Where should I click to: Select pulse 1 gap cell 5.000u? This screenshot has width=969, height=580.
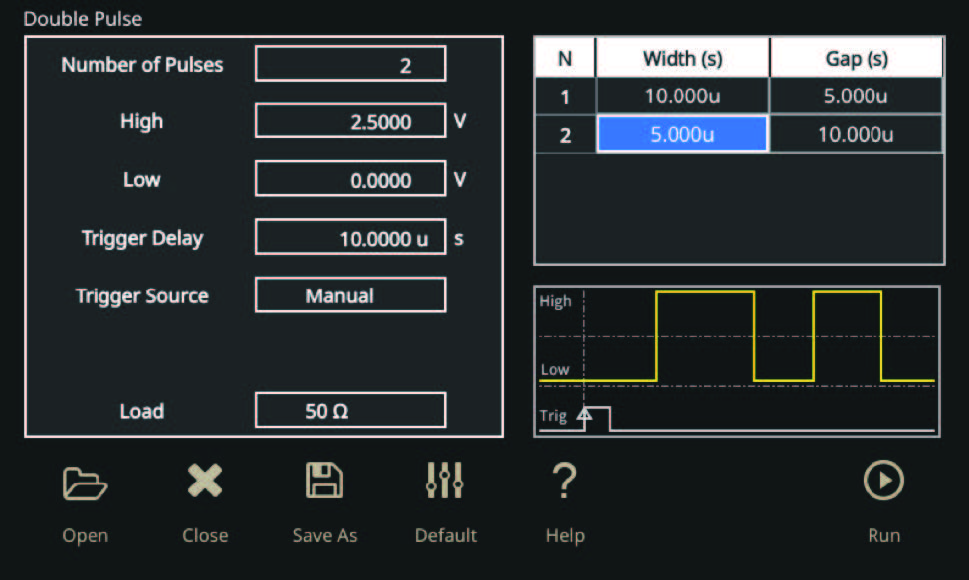click(856, 96)
